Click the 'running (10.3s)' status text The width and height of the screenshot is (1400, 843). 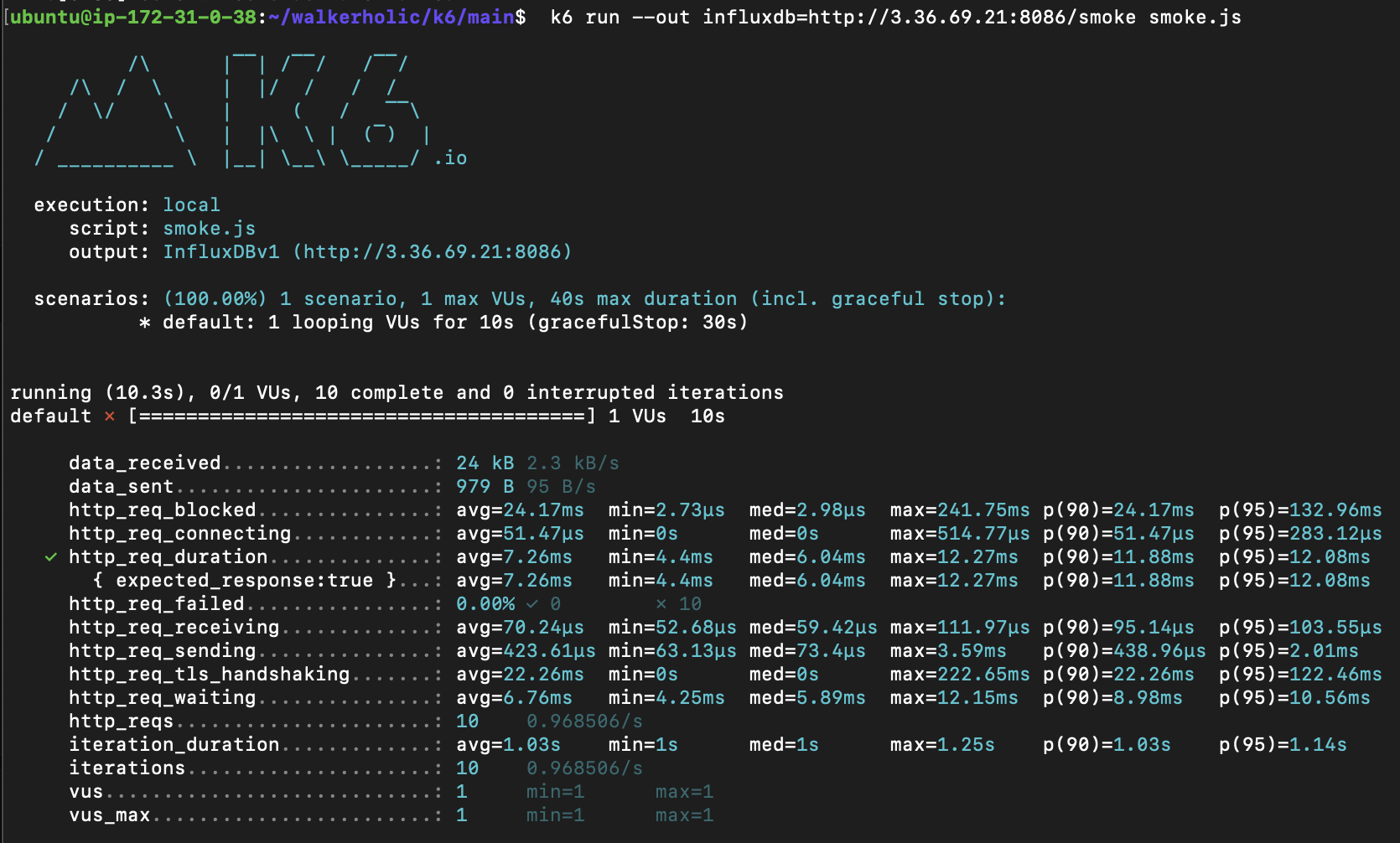(97, 393)
